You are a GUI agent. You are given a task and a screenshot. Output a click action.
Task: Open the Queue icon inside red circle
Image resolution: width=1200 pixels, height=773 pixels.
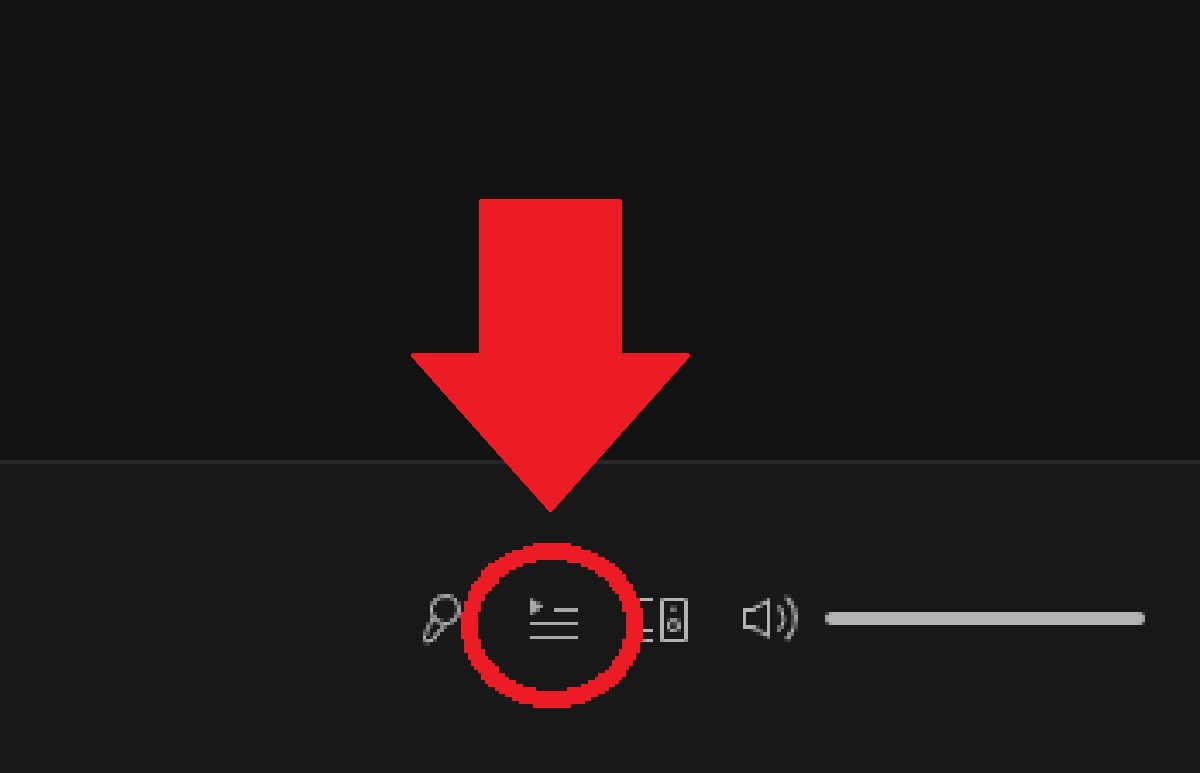[x=554, y=619]
